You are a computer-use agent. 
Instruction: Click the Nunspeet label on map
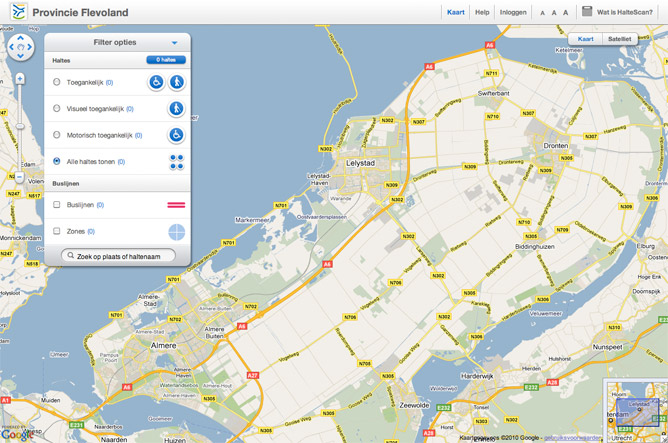608,347
